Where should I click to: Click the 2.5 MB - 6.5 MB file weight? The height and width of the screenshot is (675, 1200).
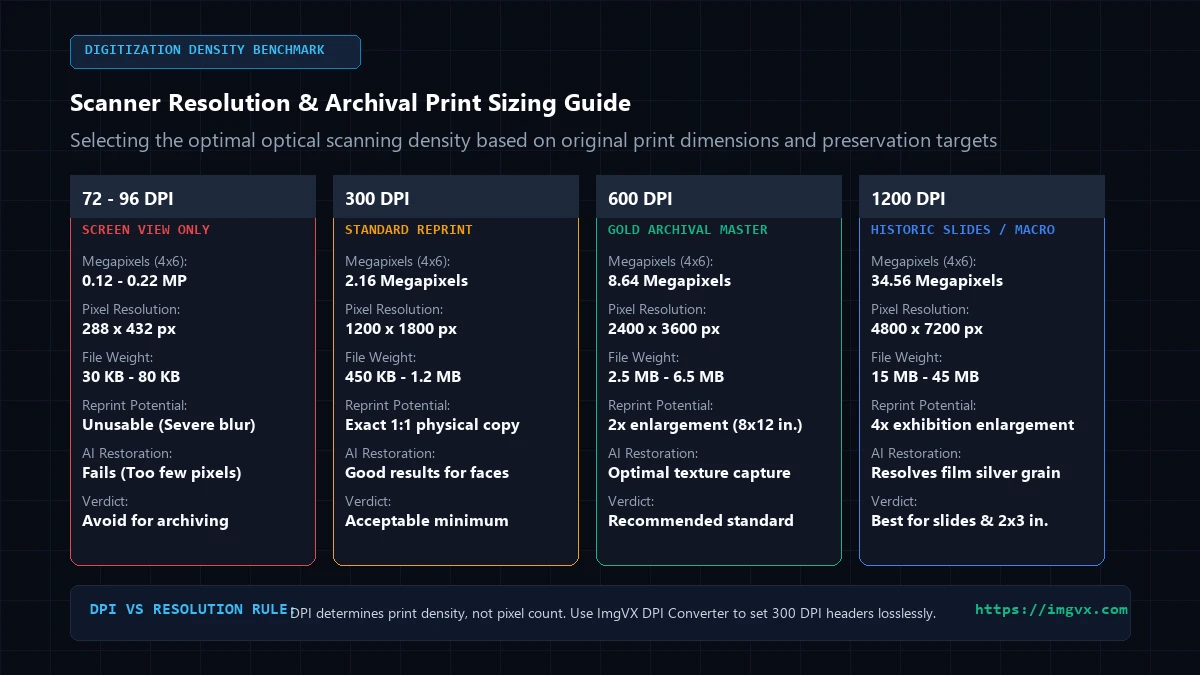[x=666, y=377]
